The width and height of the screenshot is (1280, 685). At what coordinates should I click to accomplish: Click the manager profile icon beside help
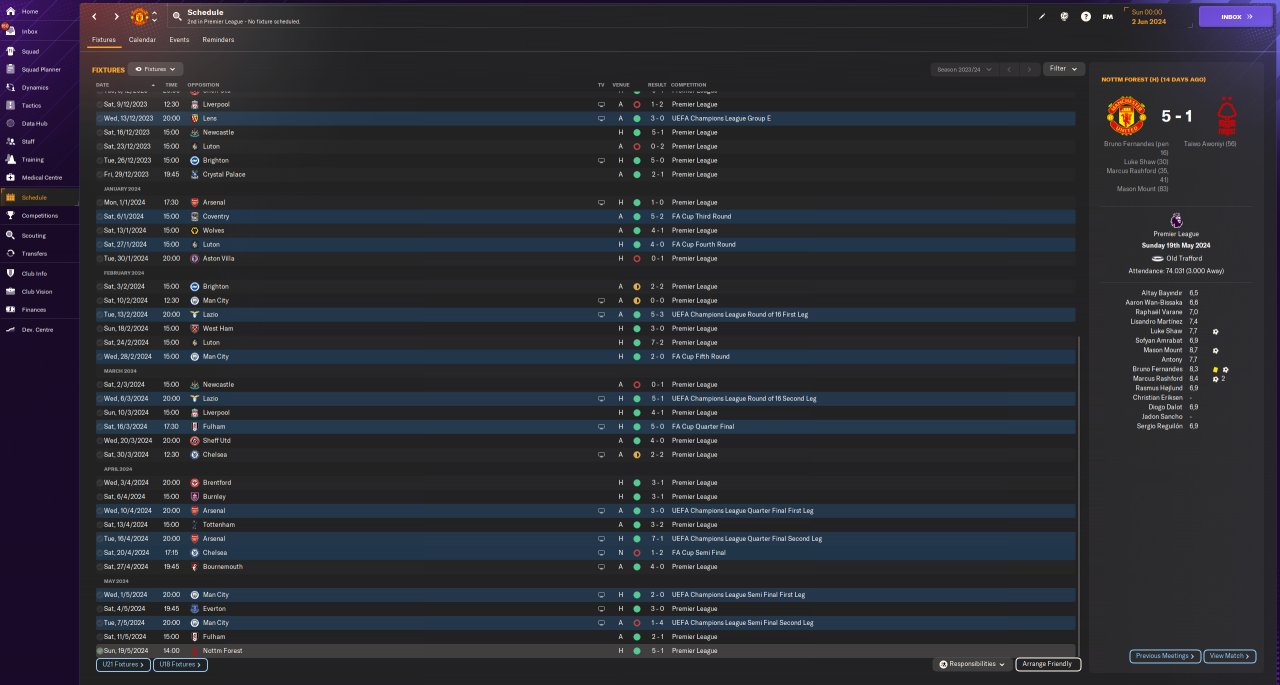pos(1064,16)
